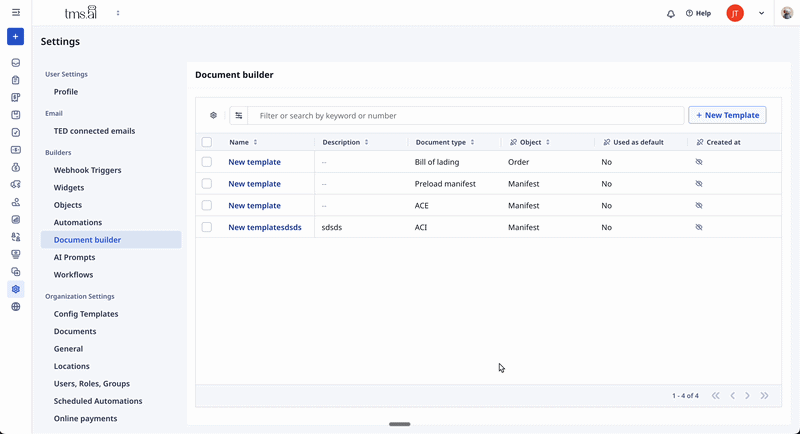
Task: Open Scheduled Automations
Action: click(x=98, y=401)
